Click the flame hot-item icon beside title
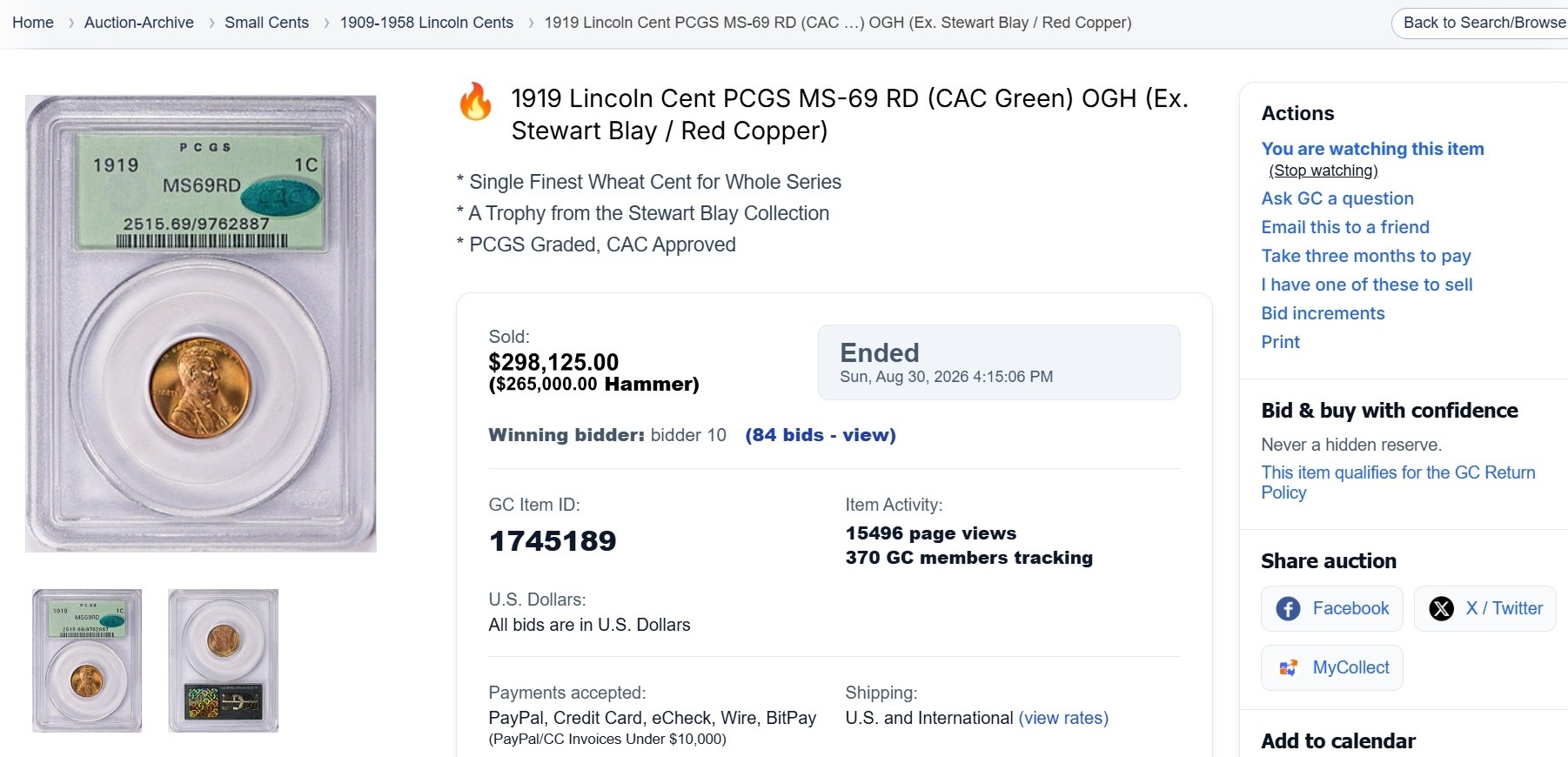 click(x=475, y=102)
